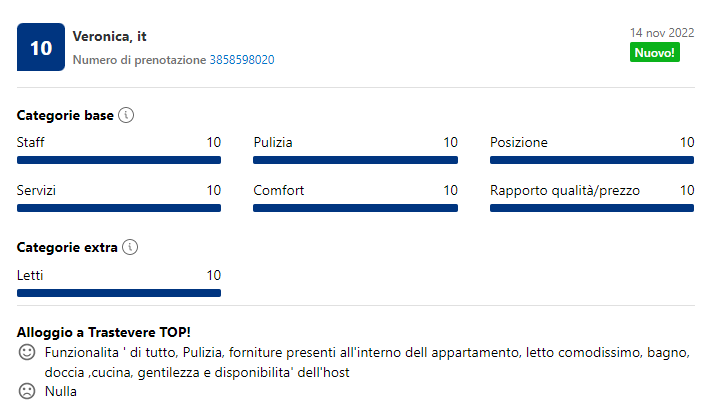Click the negative comment text Nulla

tap(61, 391)
